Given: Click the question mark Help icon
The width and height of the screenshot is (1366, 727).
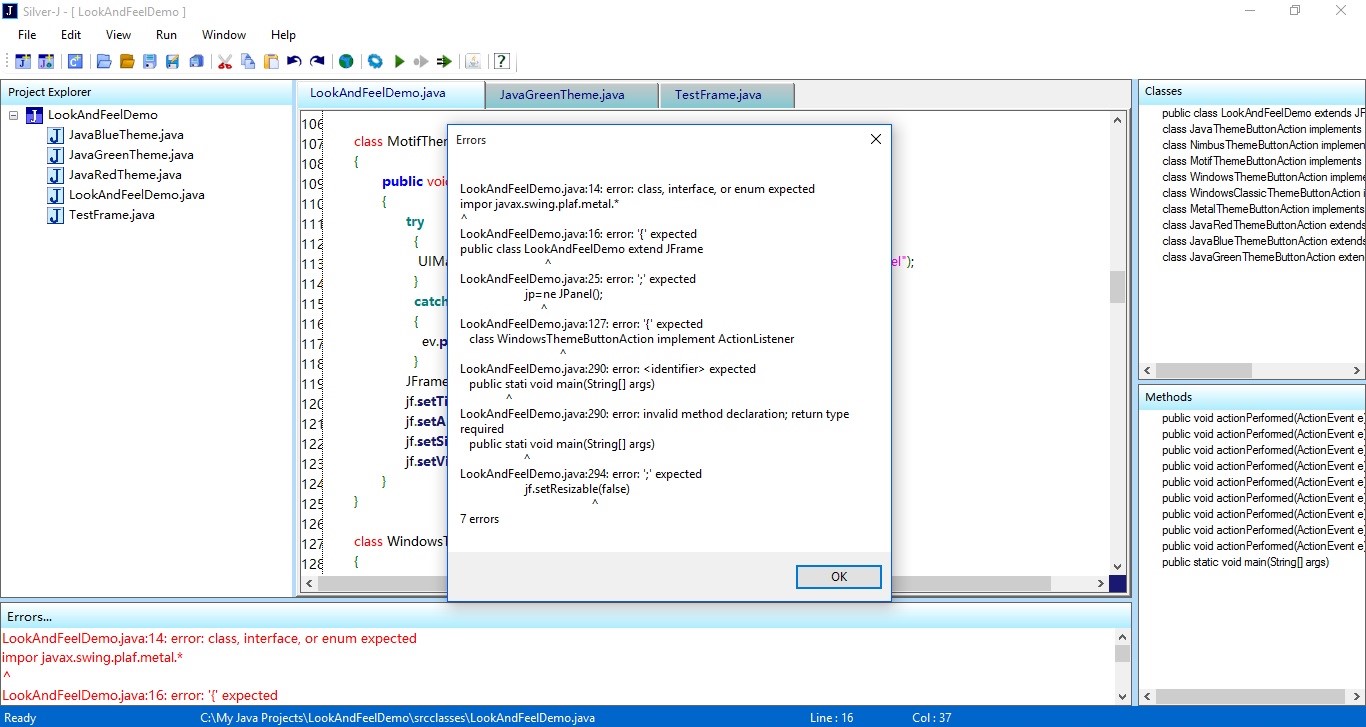Looking at the screenshot, I should (x=502, y=61).
